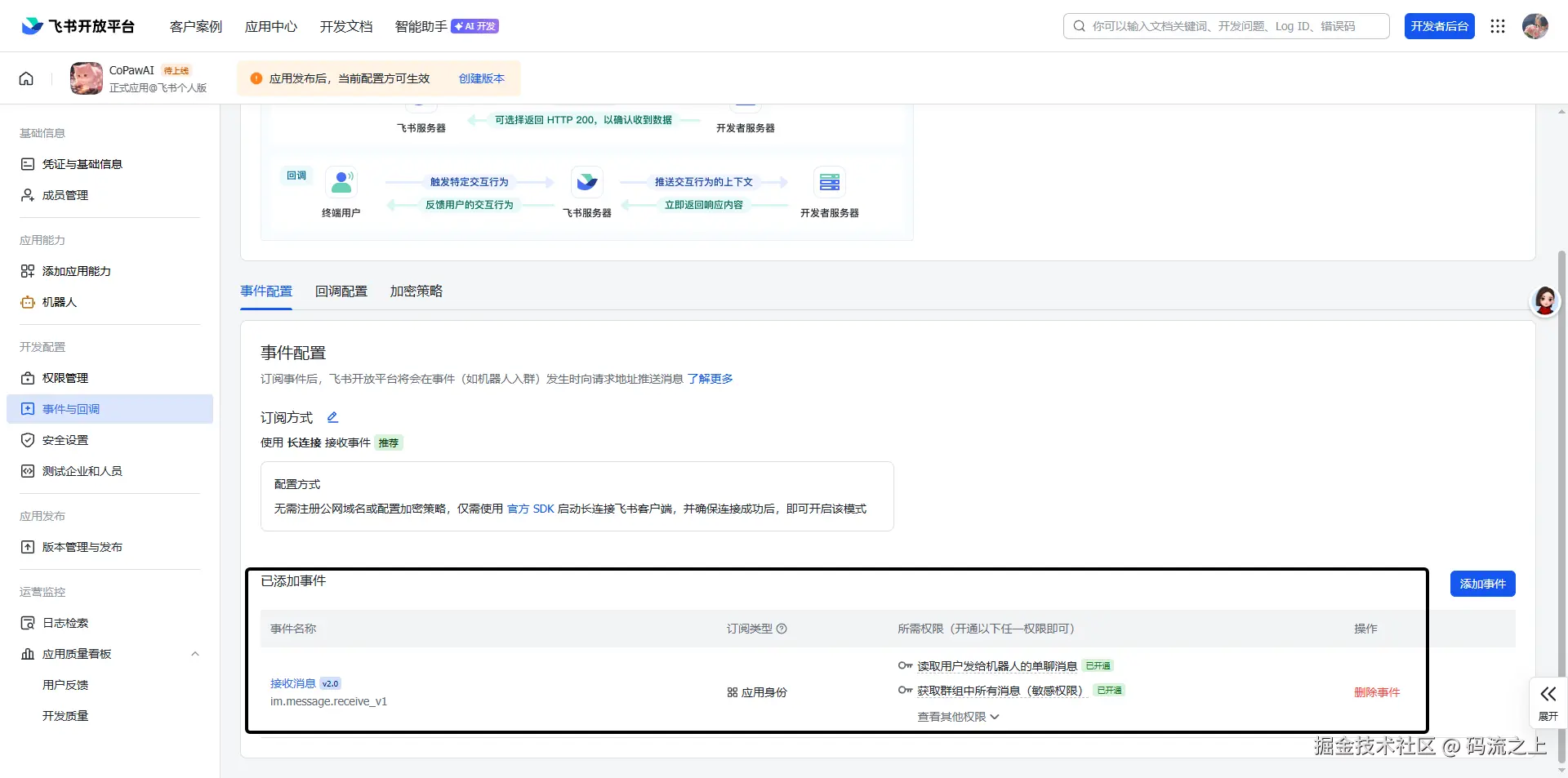Image resolution: width=1568 pixels, height=778 pixels.
Task: Expand 查看其他权限 dropdown
Action: pyautogui.click(x=958, y=717)
